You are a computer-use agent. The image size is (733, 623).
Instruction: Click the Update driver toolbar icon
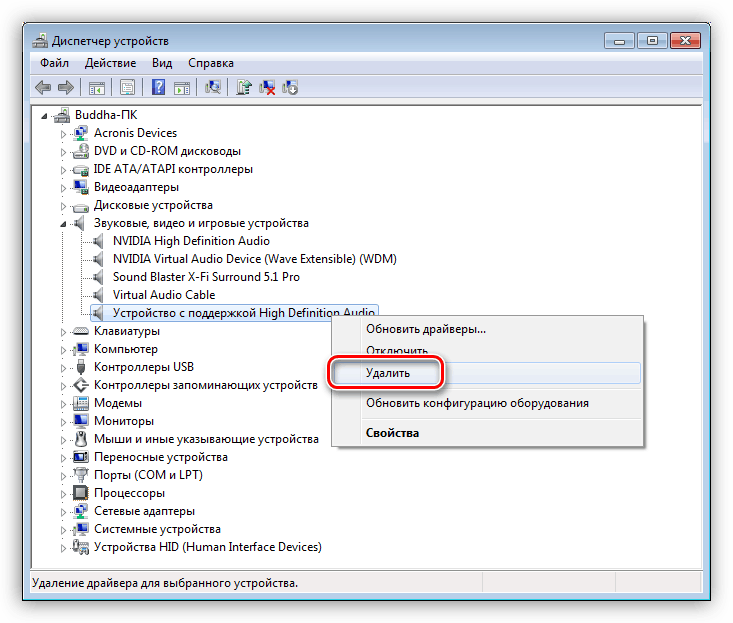pos(244,87)
